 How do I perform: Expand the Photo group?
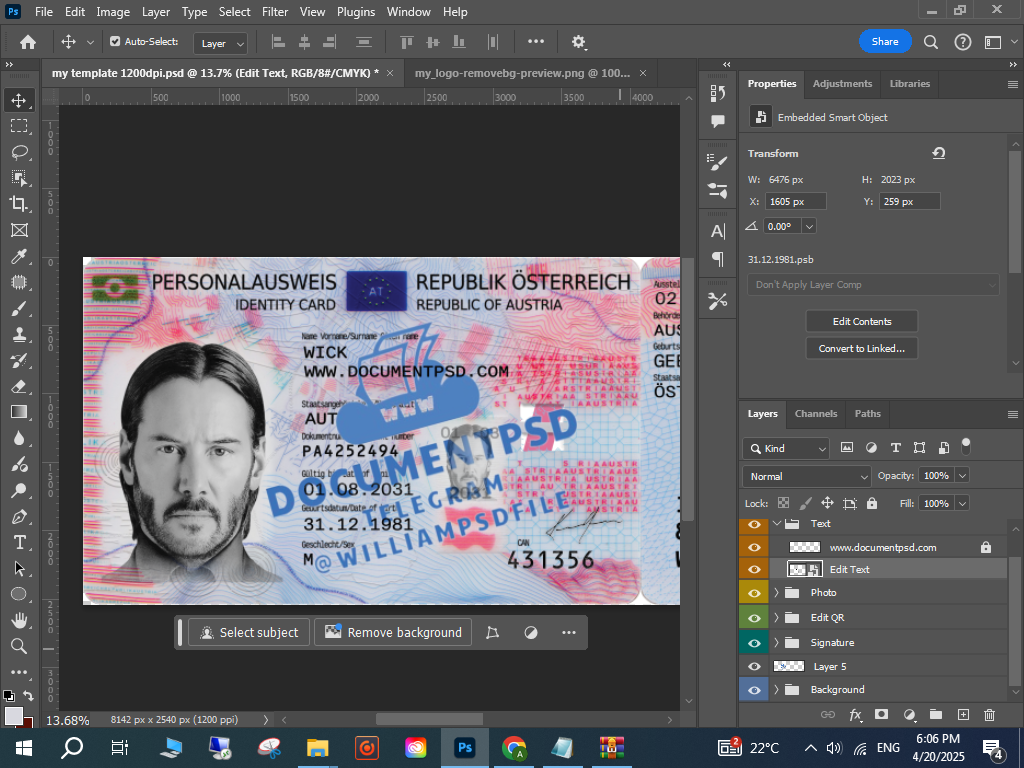click(x=776, y=593)
